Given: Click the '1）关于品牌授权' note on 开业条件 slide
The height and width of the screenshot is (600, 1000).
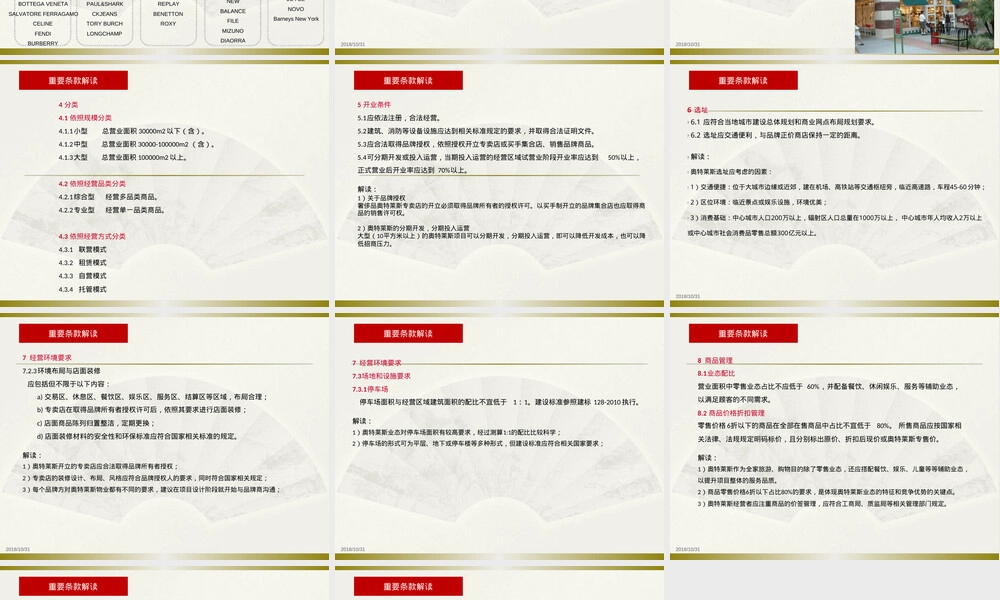Looking at the screenshot, I should [x=381, y=198].
